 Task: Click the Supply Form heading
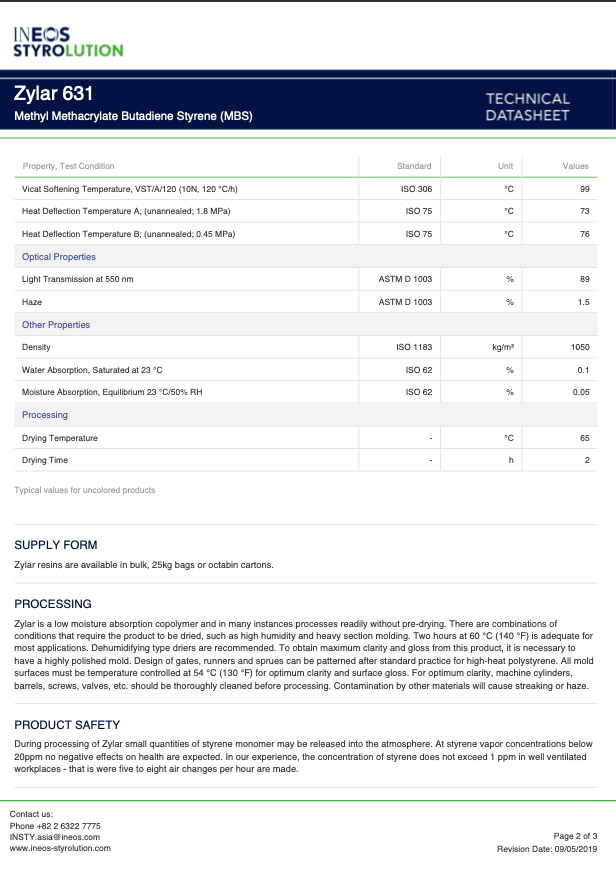56,545
